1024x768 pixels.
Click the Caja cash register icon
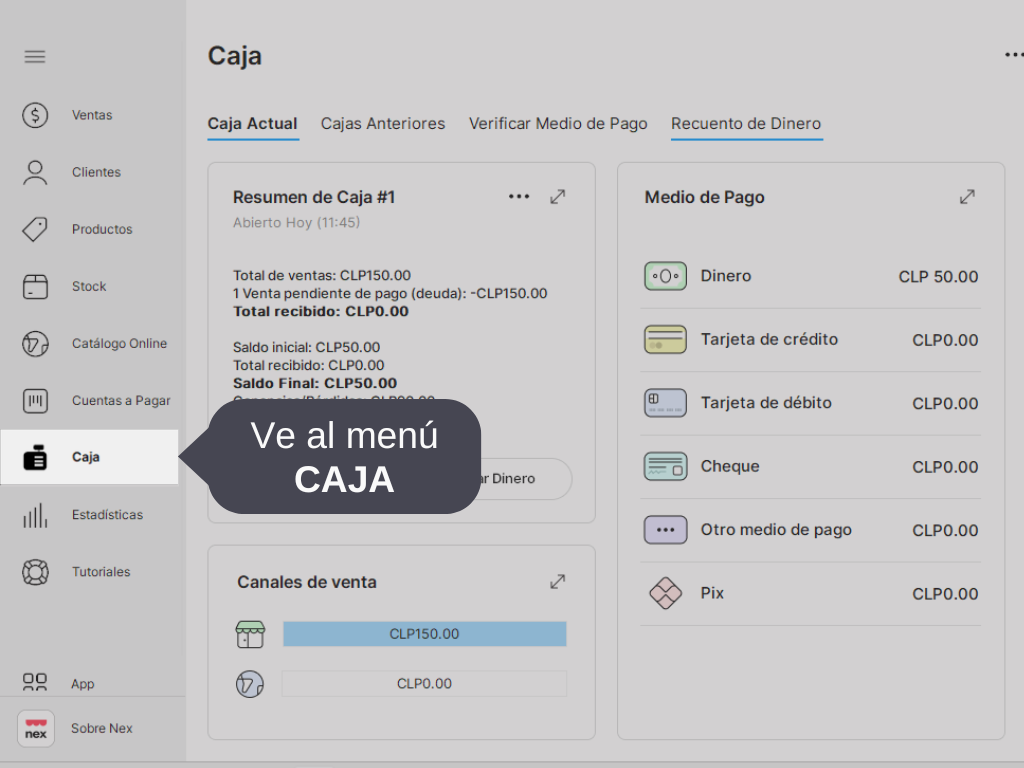[35, 457]
